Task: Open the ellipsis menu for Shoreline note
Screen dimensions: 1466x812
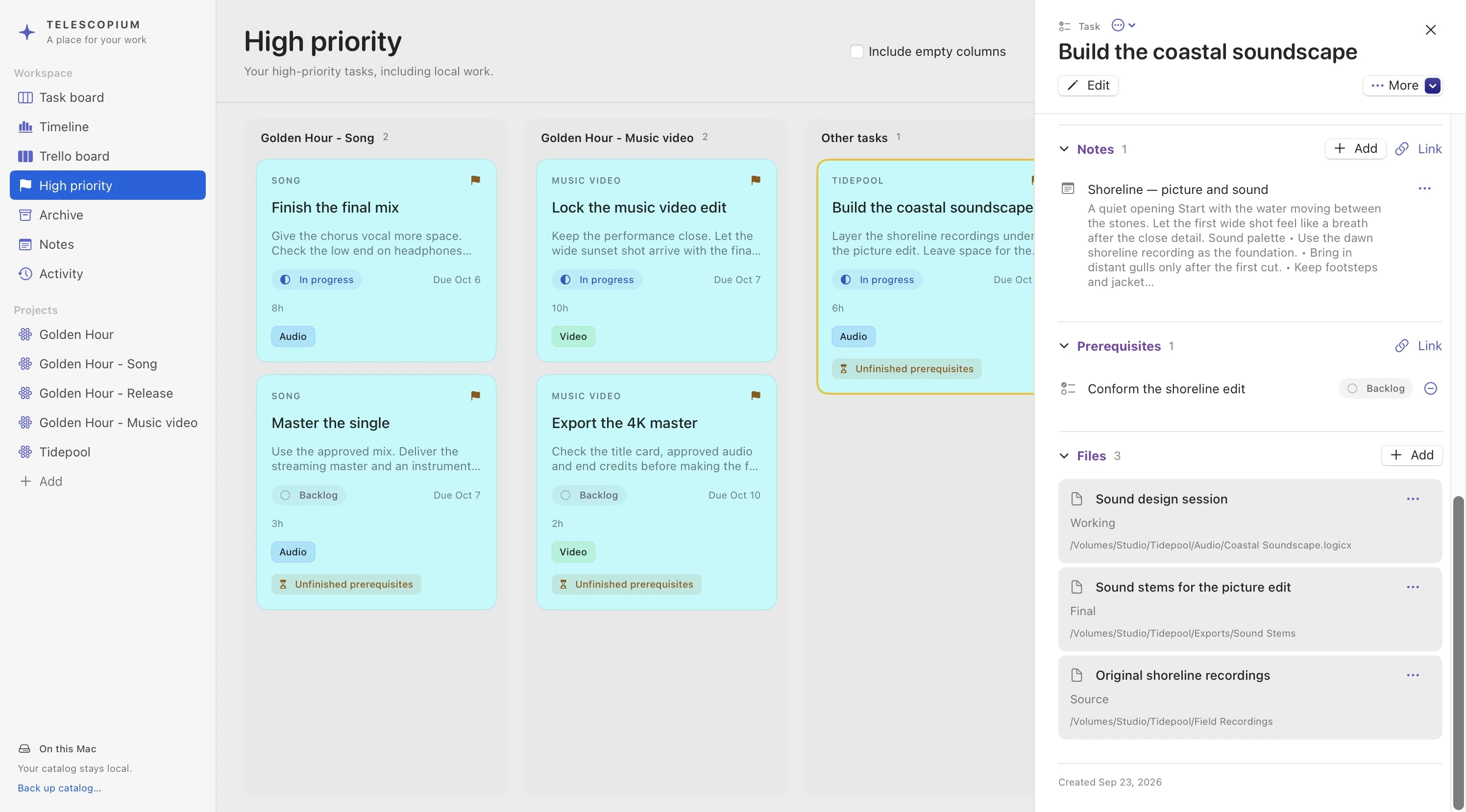Action: tap(1424, 189)
